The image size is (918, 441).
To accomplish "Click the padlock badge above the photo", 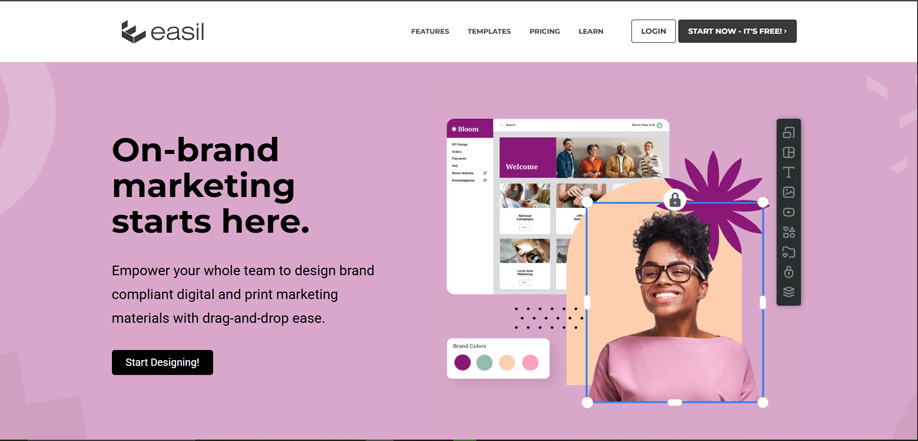I will 674,200.
